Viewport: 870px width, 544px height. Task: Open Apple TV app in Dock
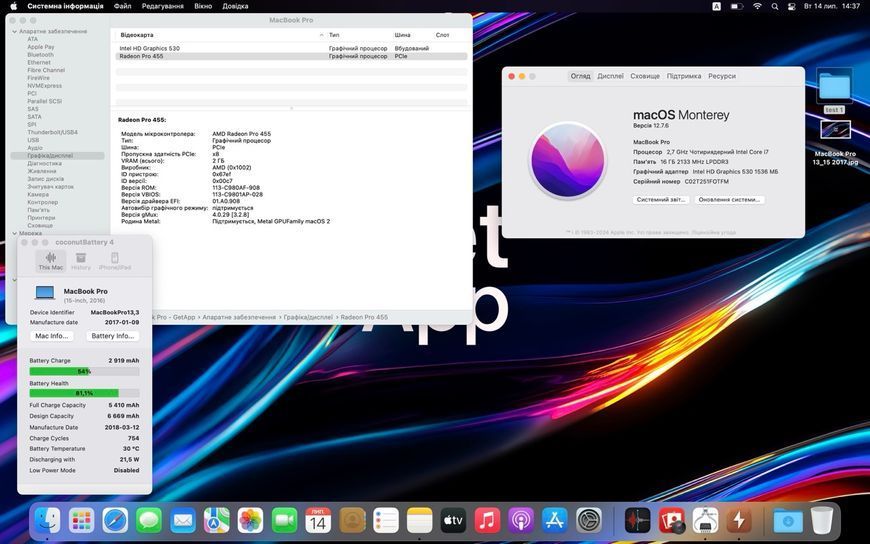453,521
